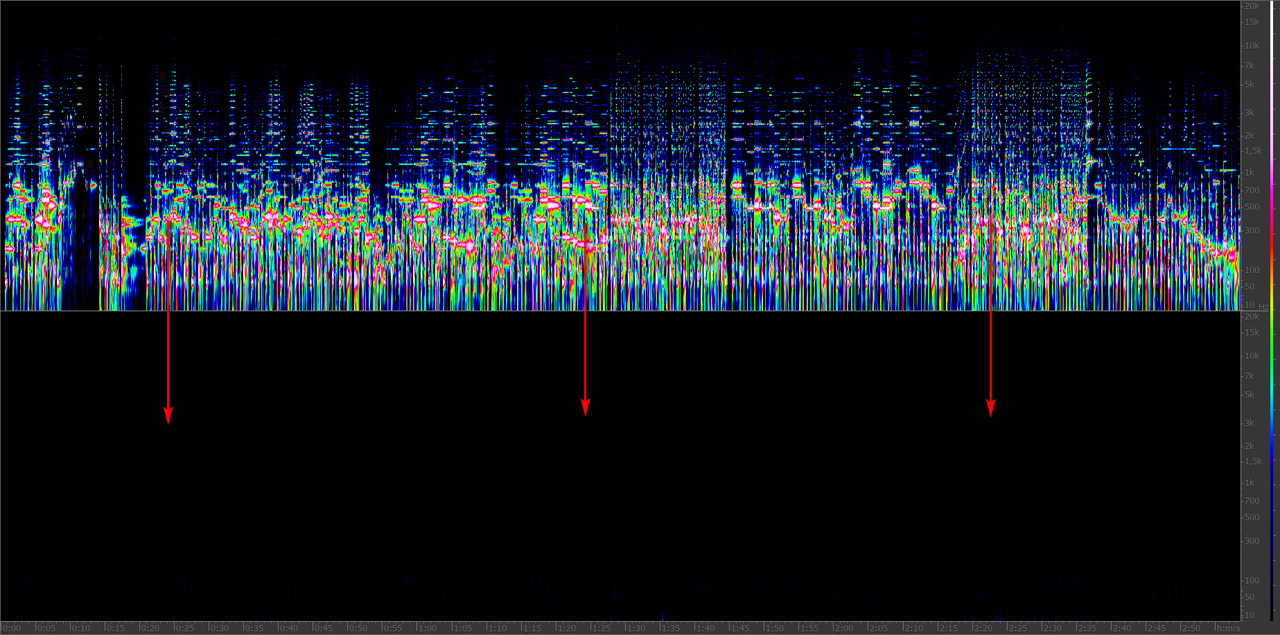The width and height of the screenshot is (1280, 635).
Task: Click the 2:15 mark on the time ruler
Action: tap(947, 628)
